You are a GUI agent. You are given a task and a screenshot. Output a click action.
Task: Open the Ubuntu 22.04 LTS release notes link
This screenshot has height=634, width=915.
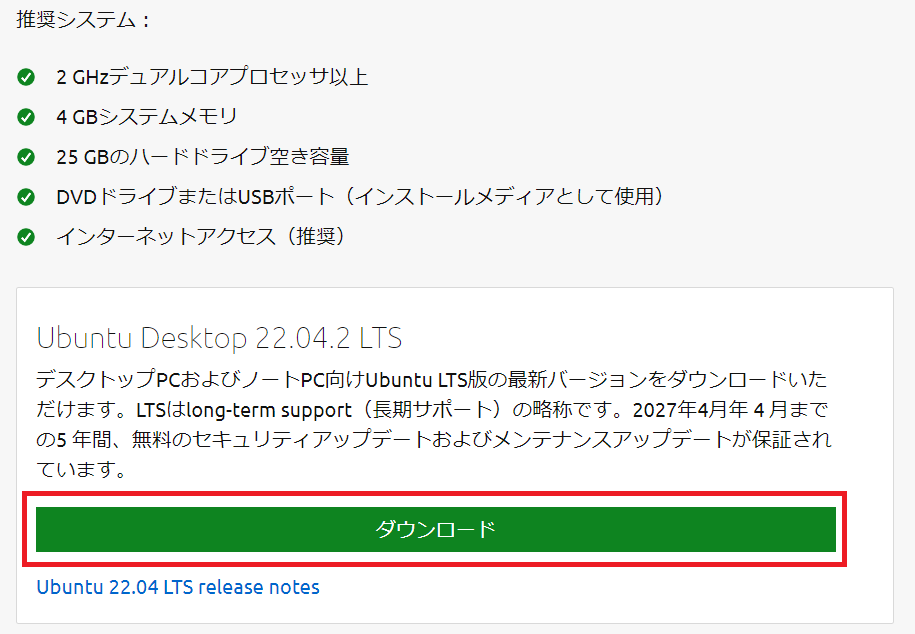[x=178, y=587]
